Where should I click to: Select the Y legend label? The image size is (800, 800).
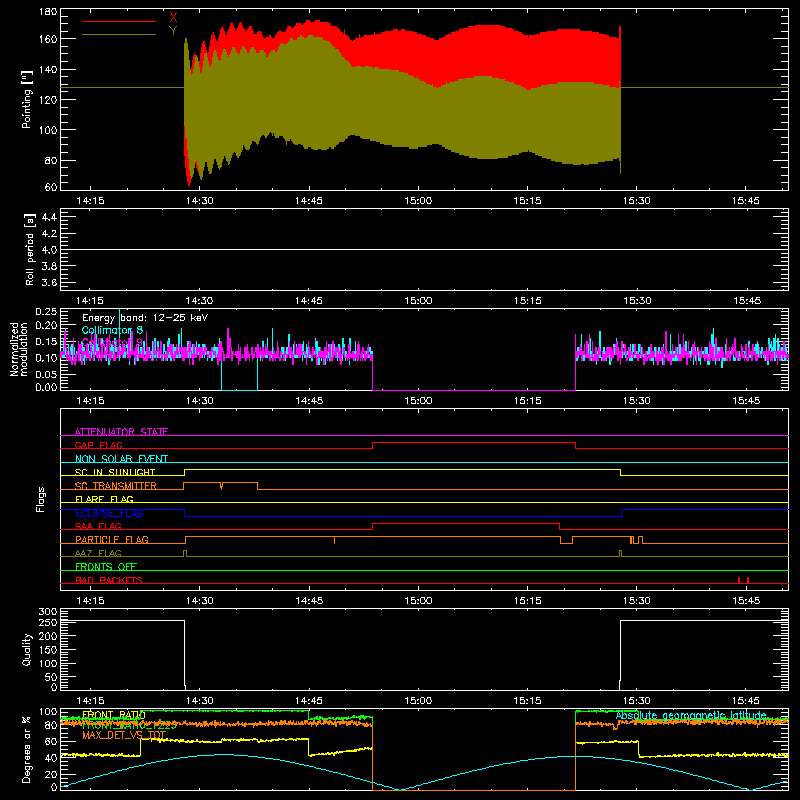[173, 31]
